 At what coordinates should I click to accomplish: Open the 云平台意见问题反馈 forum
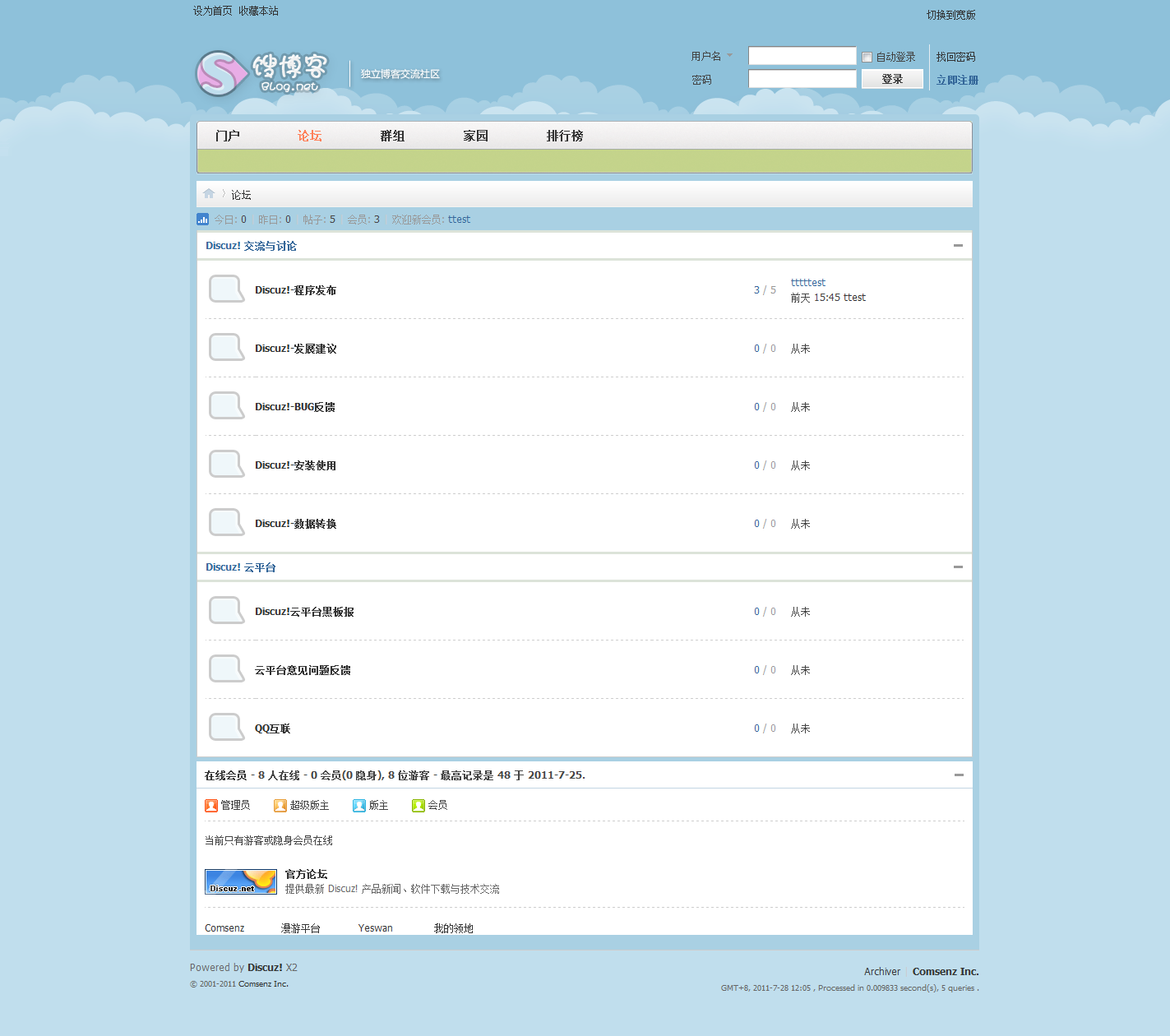click(303, 670)
